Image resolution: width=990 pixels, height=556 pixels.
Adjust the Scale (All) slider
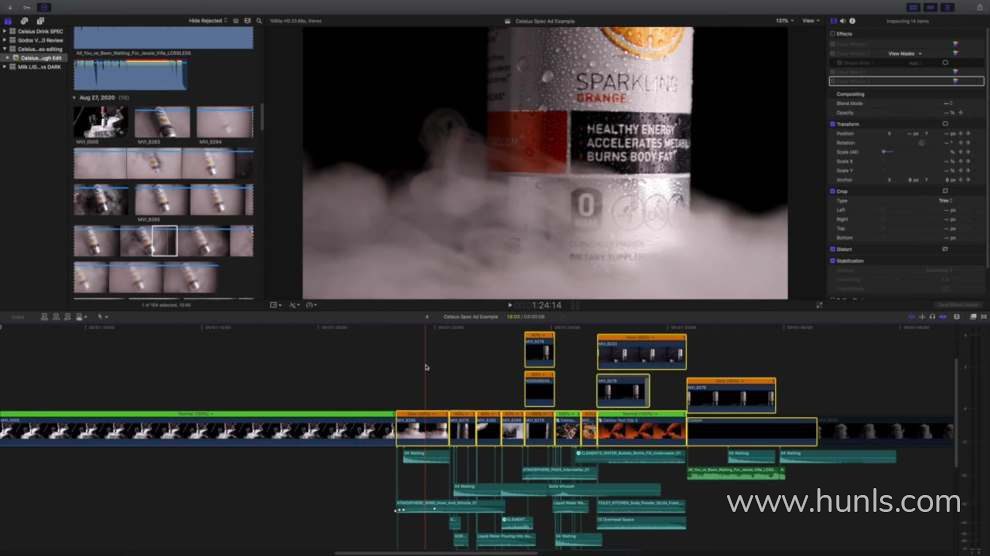pos(887,152)
